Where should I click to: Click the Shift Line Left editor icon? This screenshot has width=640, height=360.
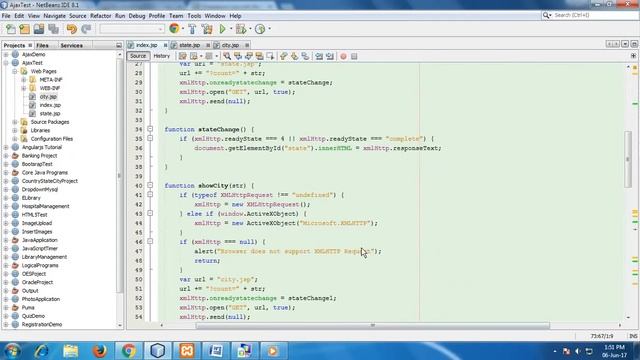pos(319,56)
